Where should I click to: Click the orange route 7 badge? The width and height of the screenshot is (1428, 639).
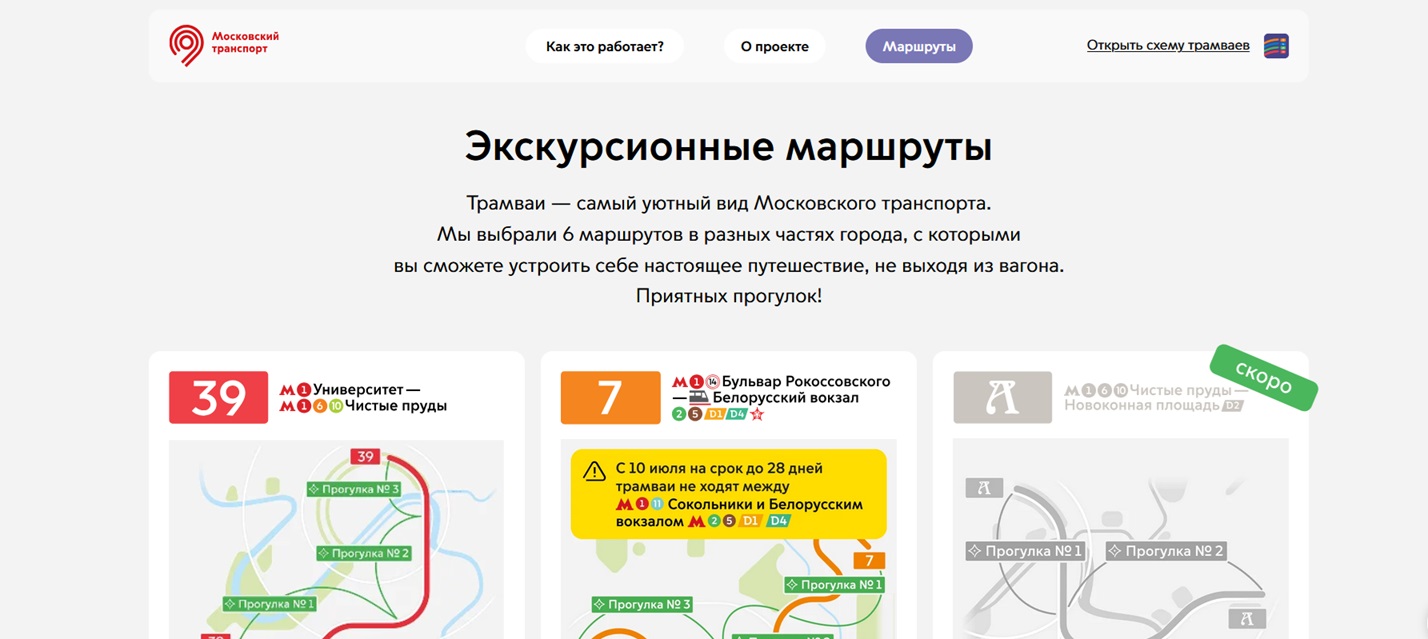[x=610, y=397]
